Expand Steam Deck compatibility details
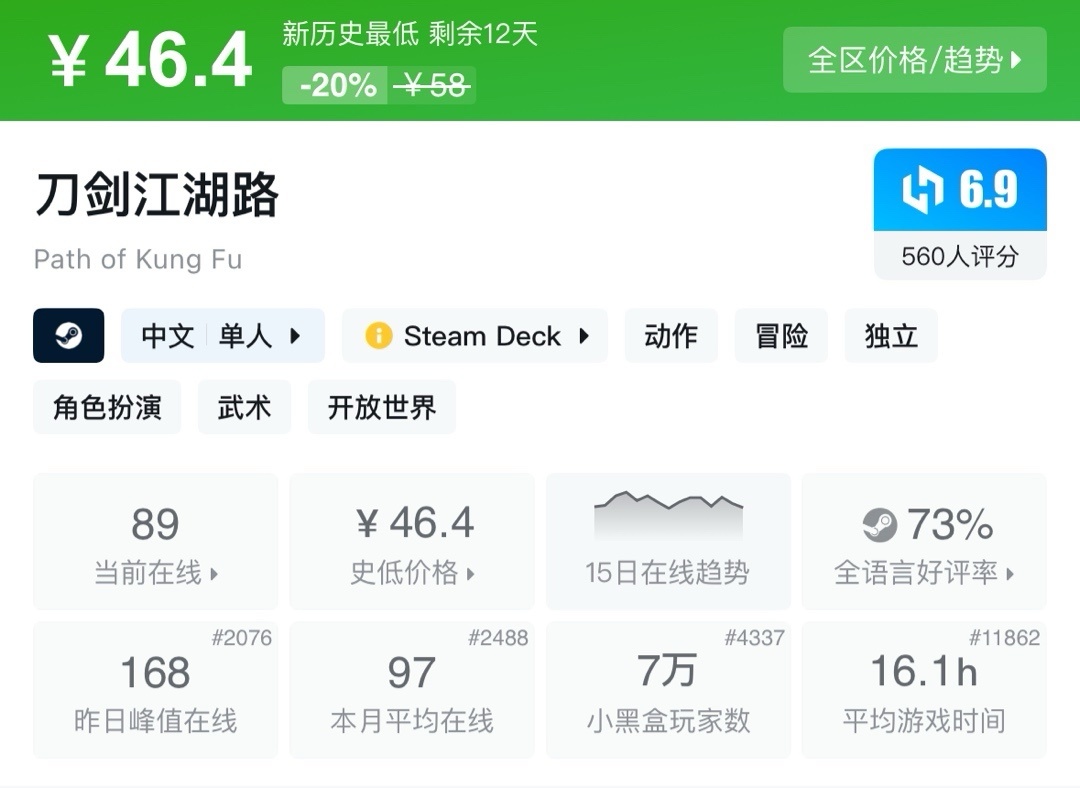Screen dimensions: 1080x788 [474, 336]
